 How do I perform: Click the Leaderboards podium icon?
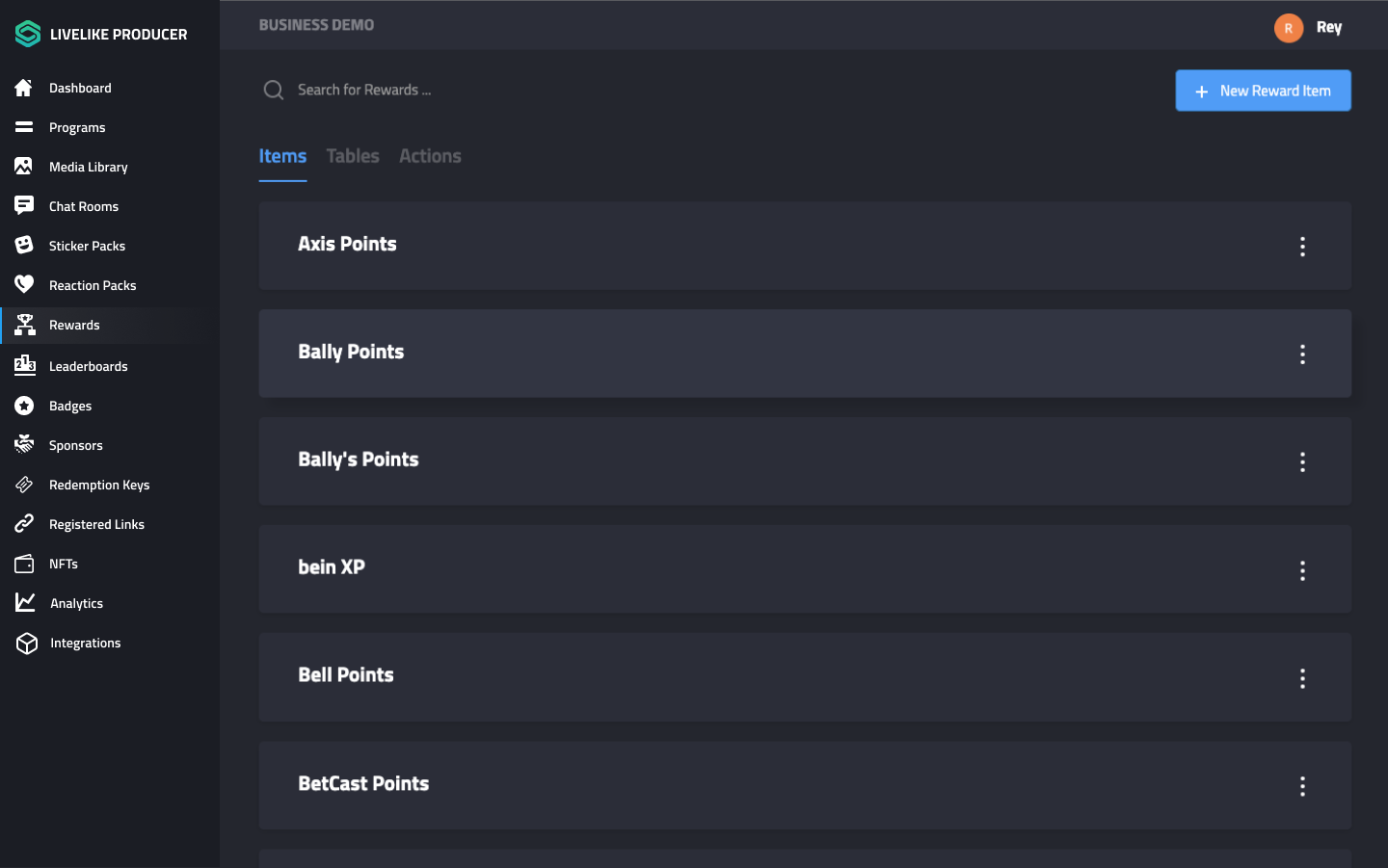click(25, 365)
